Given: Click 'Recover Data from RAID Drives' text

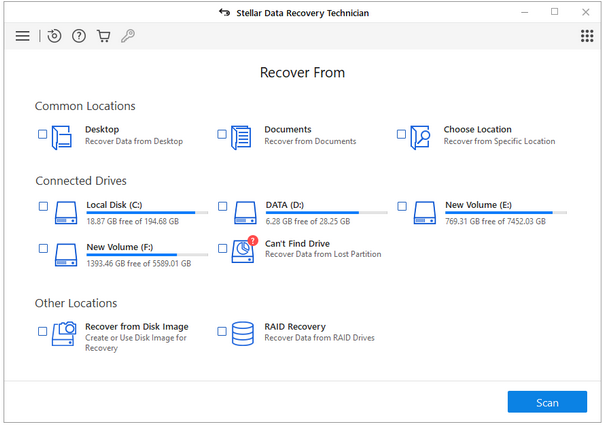Looking at the screenshot, I should (x=319, y=338).
